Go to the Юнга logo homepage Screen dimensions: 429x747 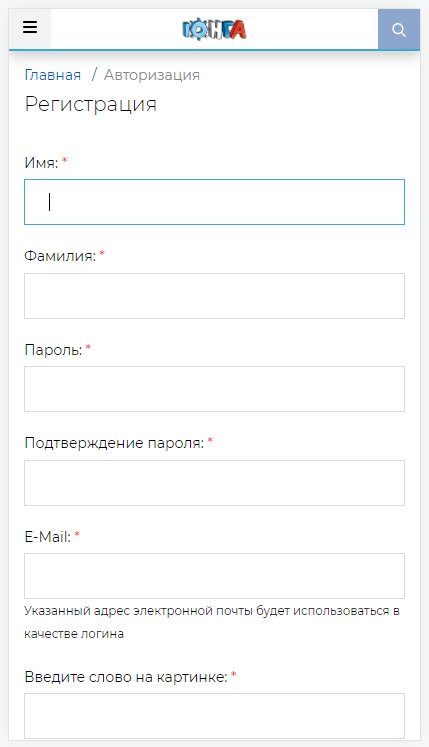tap(214, 30)
